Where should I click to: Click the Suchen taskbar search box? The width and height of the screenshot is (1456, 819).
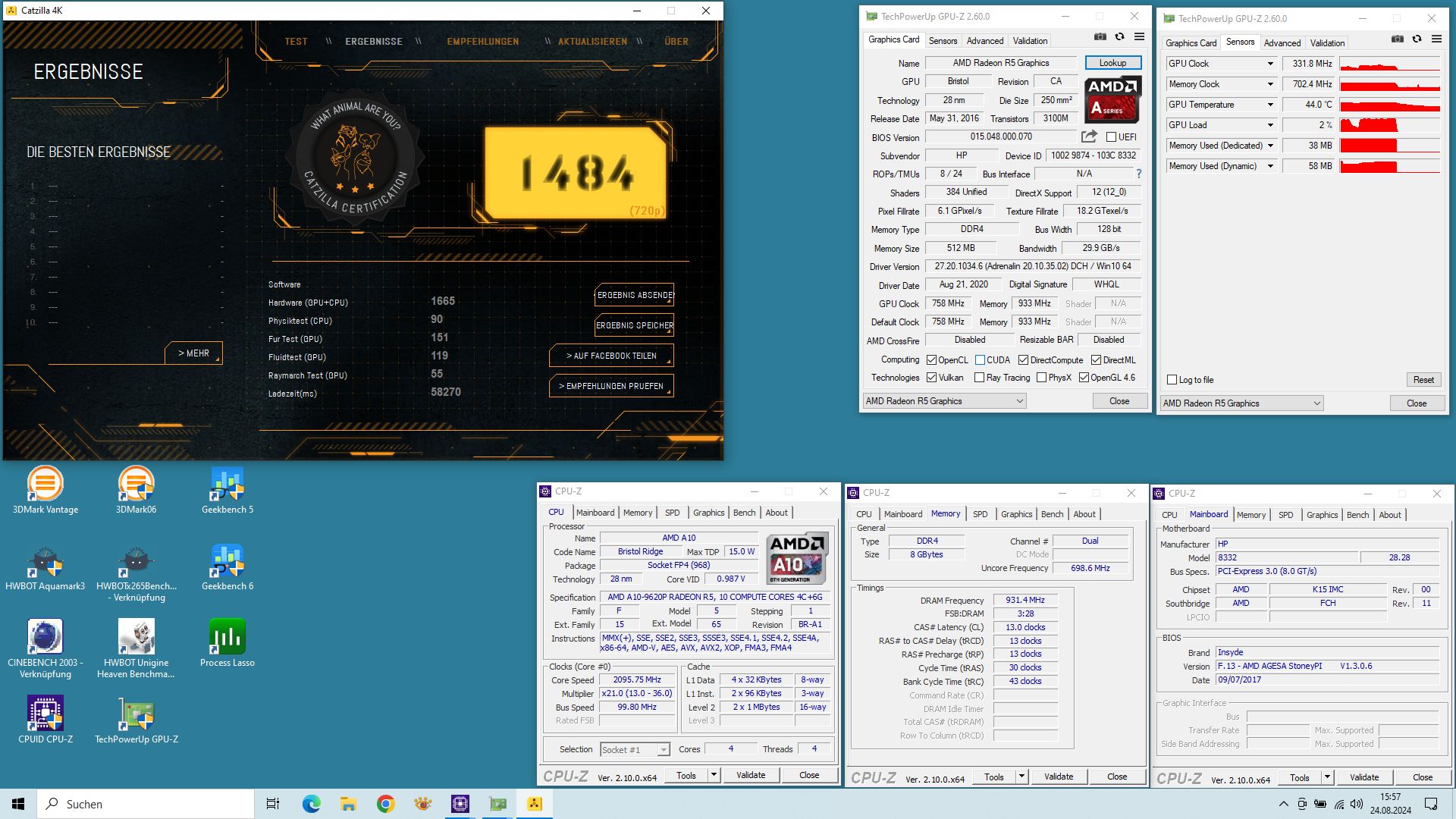point(146,804)
